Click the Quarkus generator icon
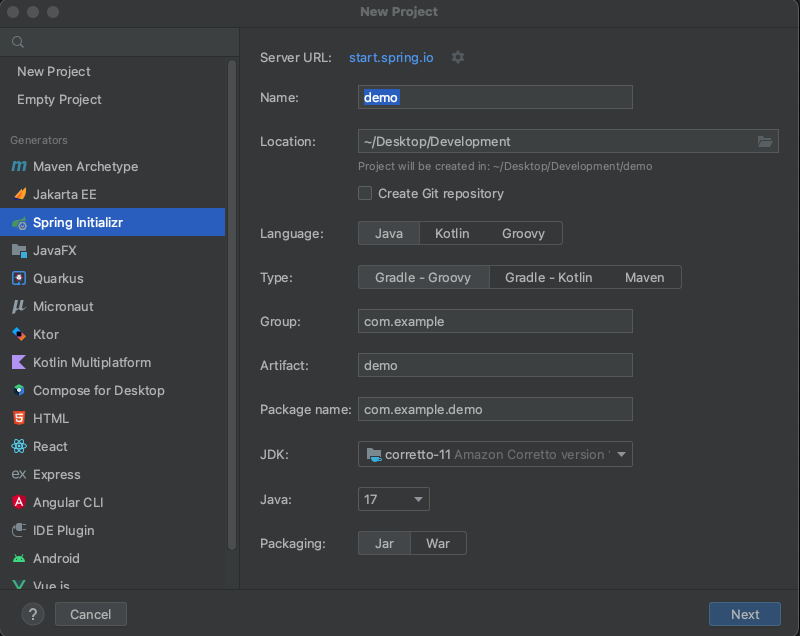Screen dimensions: 800x636 pos(19,278)
